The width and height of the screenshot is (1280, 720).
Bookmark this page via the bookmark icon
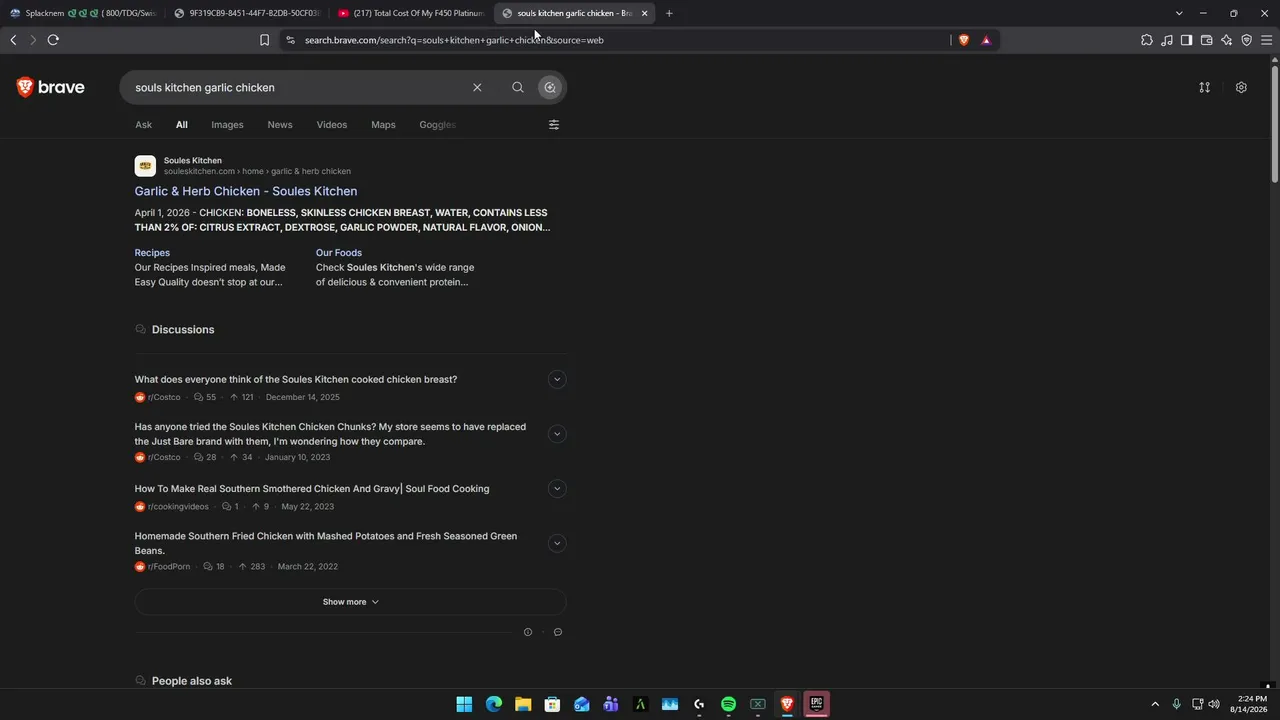tap(264, 40)
